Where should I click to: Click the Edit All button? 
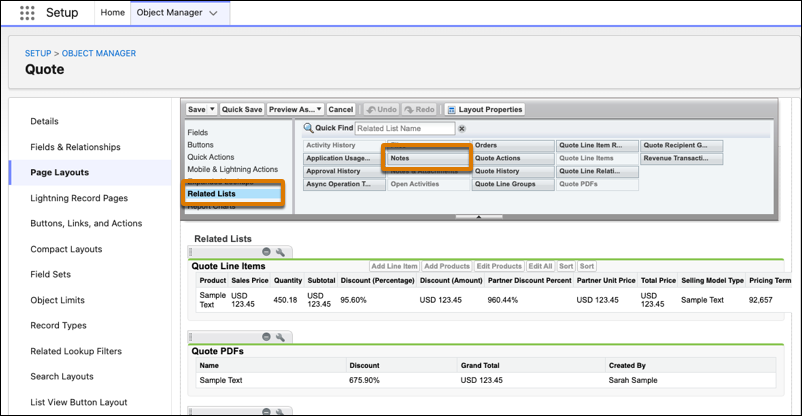pos(540,266)
